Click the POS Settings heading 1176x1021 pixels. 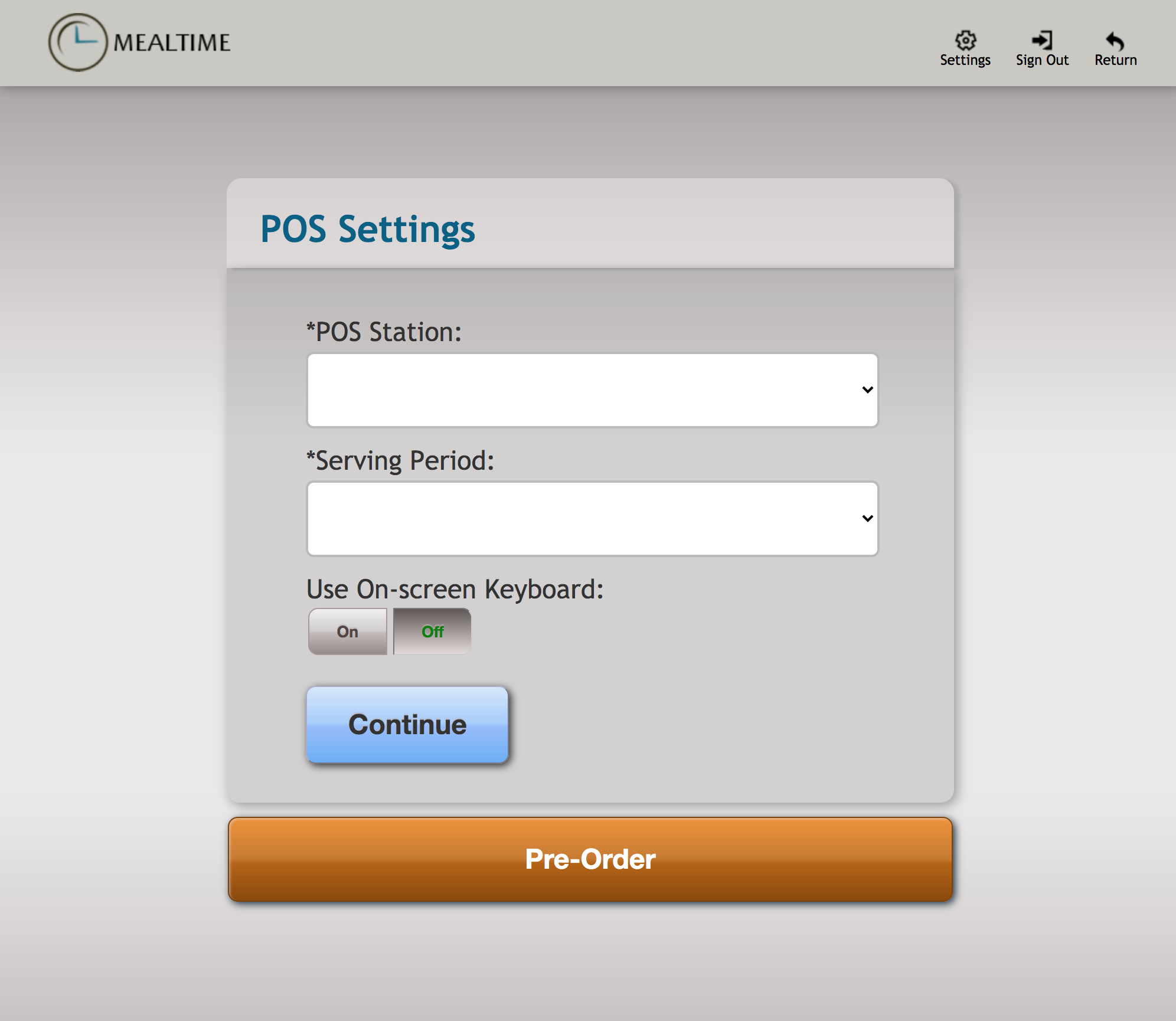point(368,229)
